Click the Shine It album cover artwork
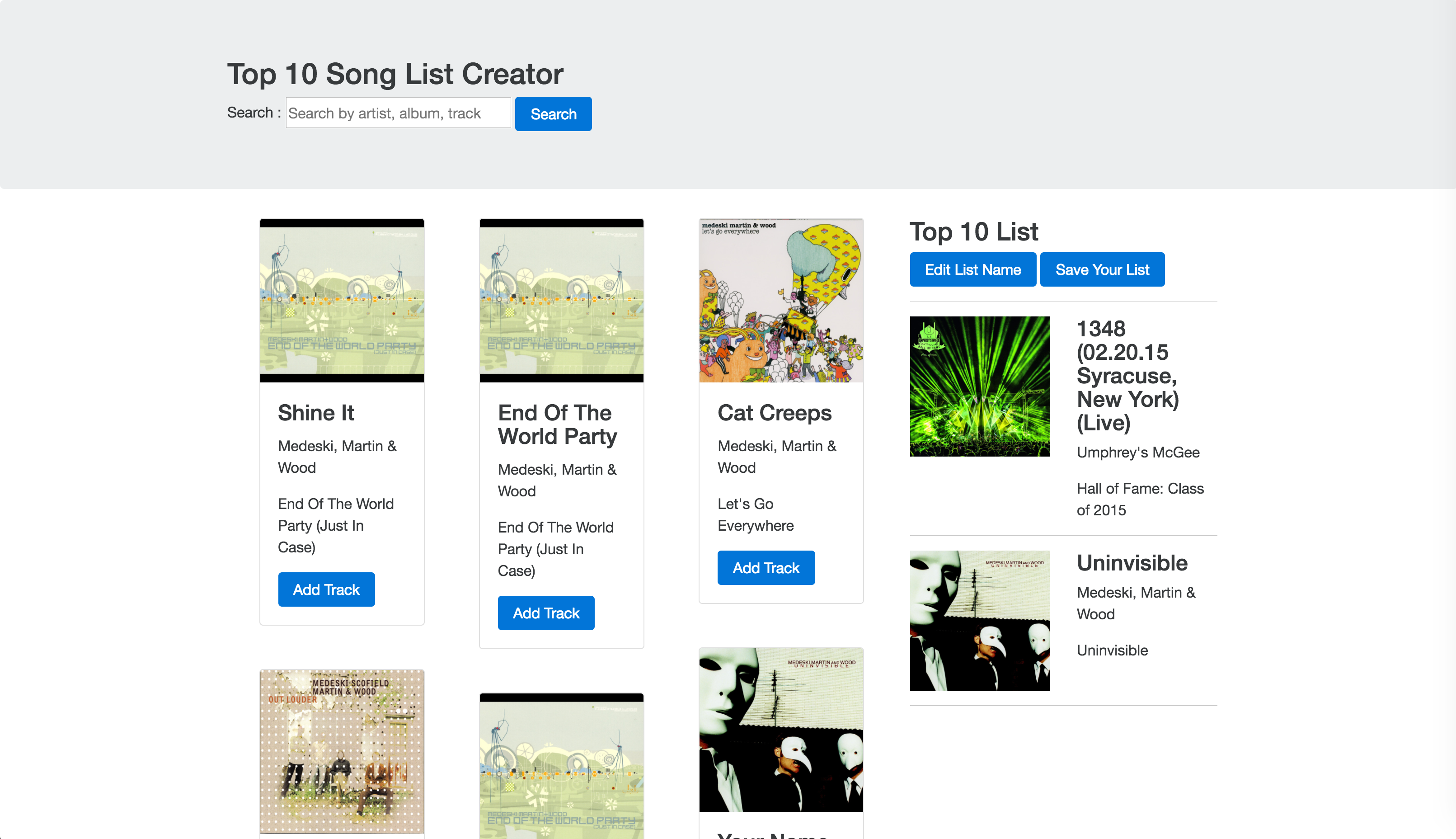 coord(342,300)
